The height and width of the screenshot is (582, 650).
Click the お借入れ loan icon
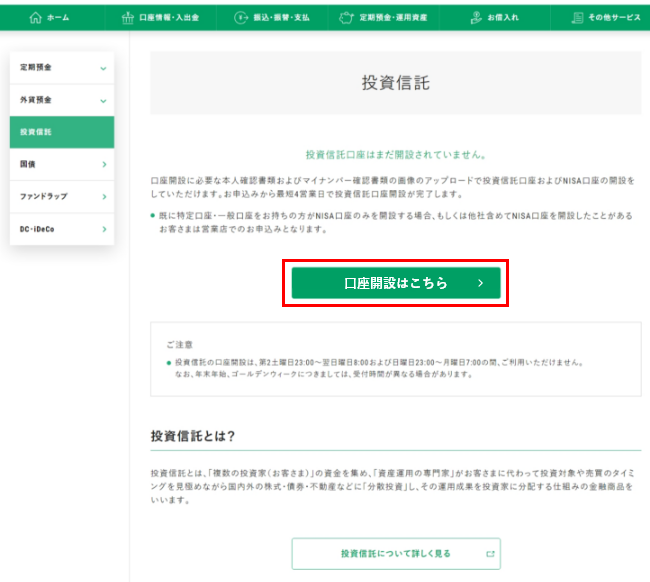473,17
